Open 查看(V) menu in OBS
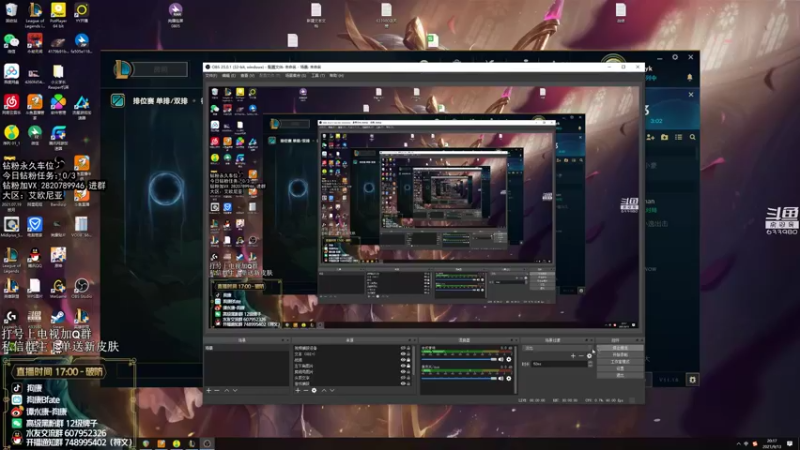 (x=247, y=75)
